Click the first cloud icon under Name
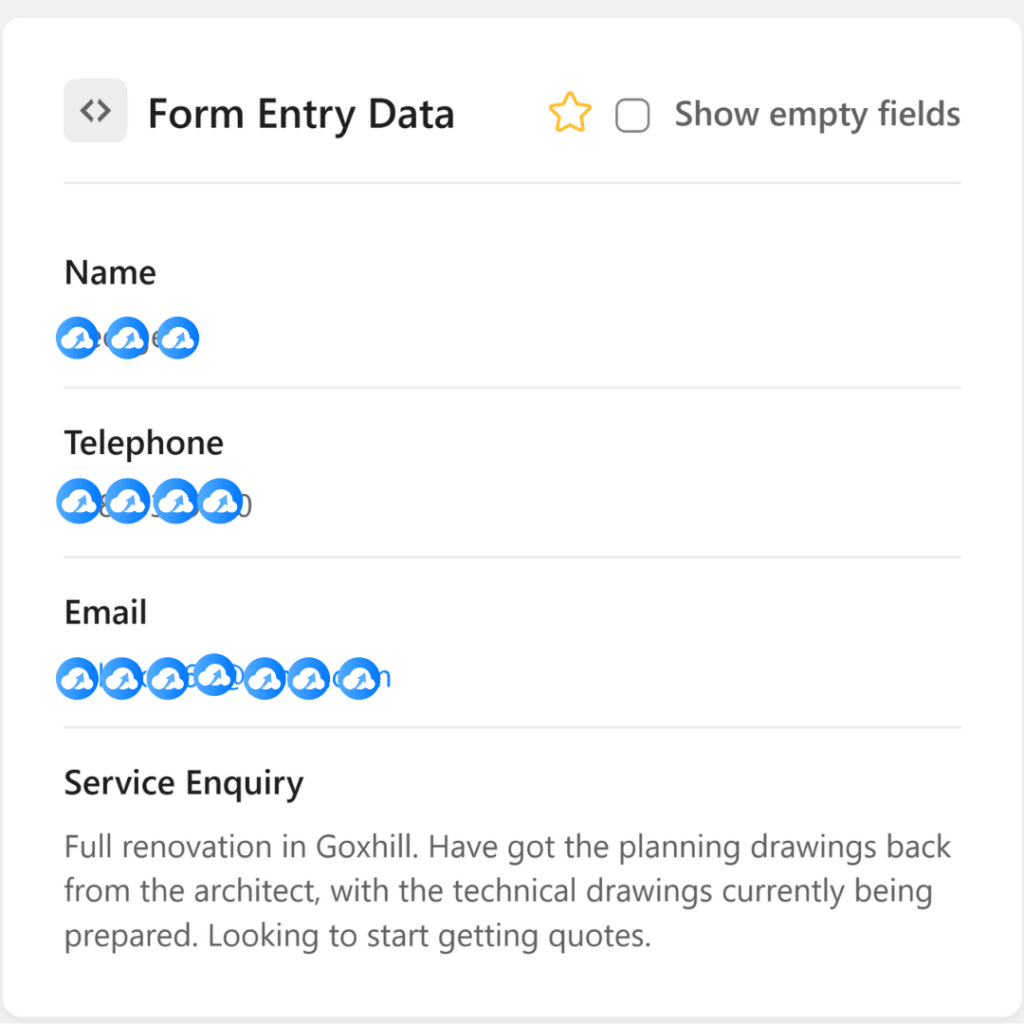Screen dimensions: 1024x1024 pyautogui.click(x=78, y=338)
